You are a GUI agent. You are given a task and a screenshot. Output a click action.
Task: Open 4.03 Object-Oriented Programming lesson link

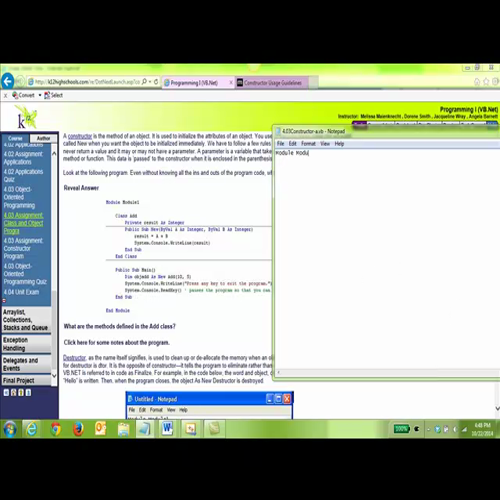tap(19, 197)
